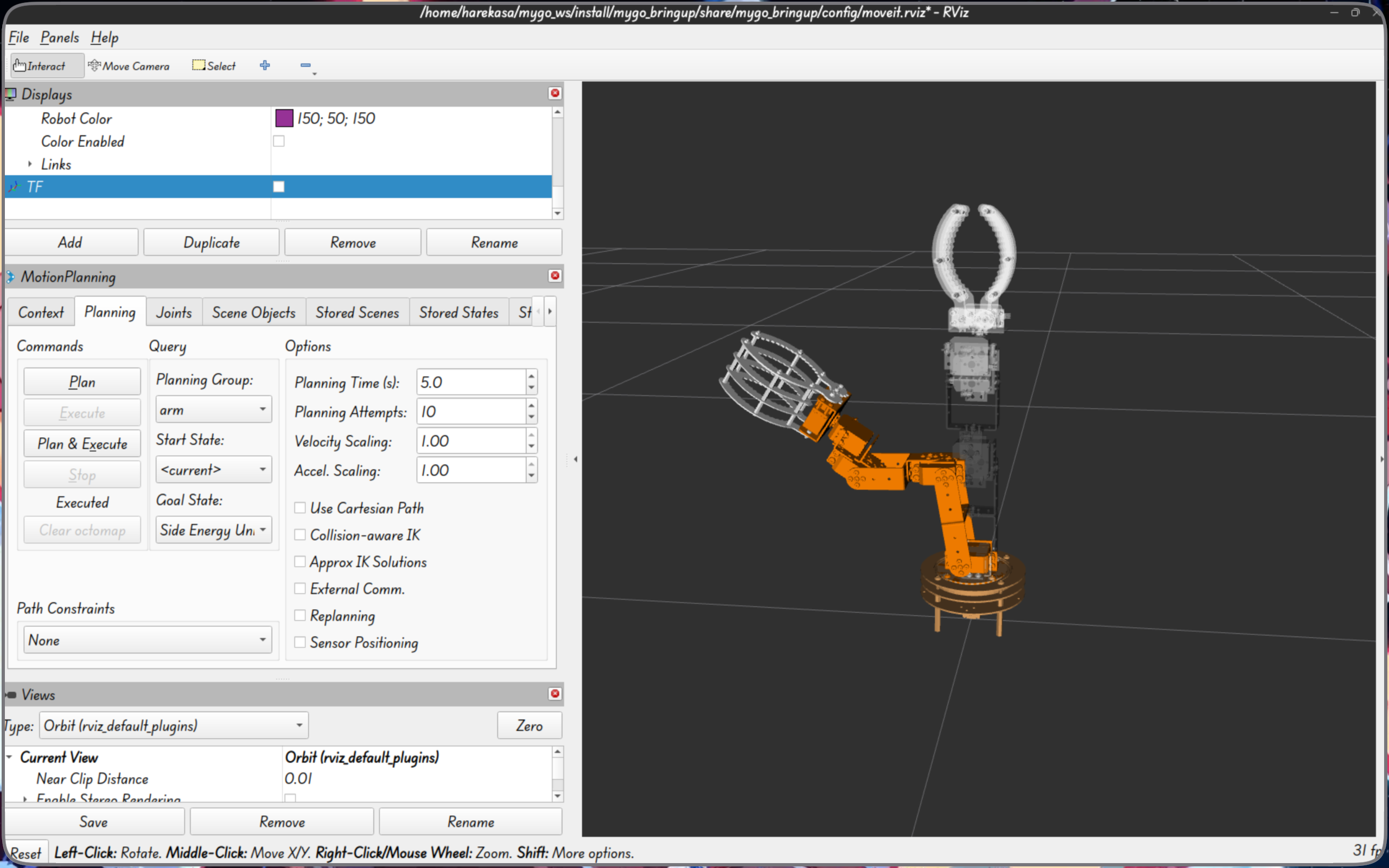Close the MotionPlanning panel
The image size is (1389, 868).
[555, 276]
